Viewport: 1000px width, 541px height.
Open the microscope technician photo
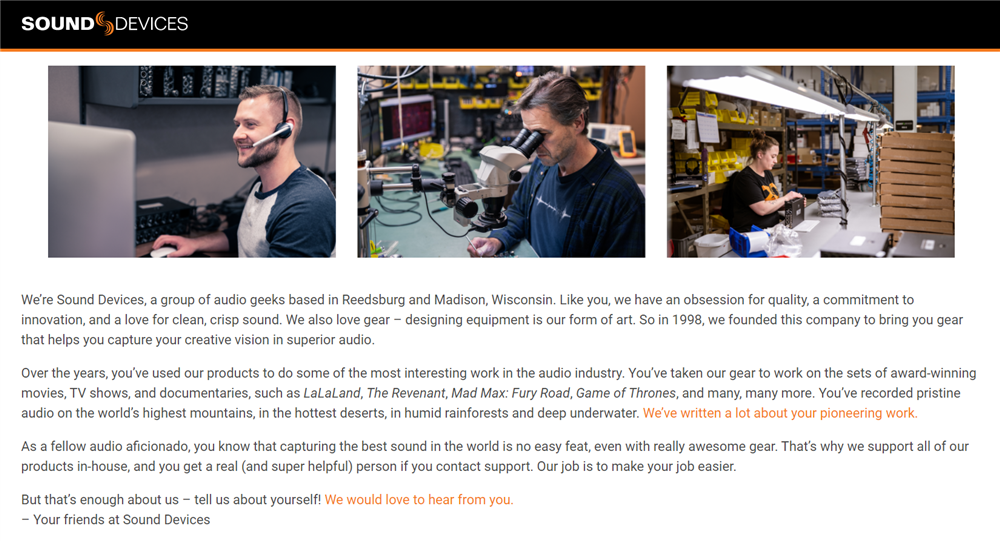[501, 161]
